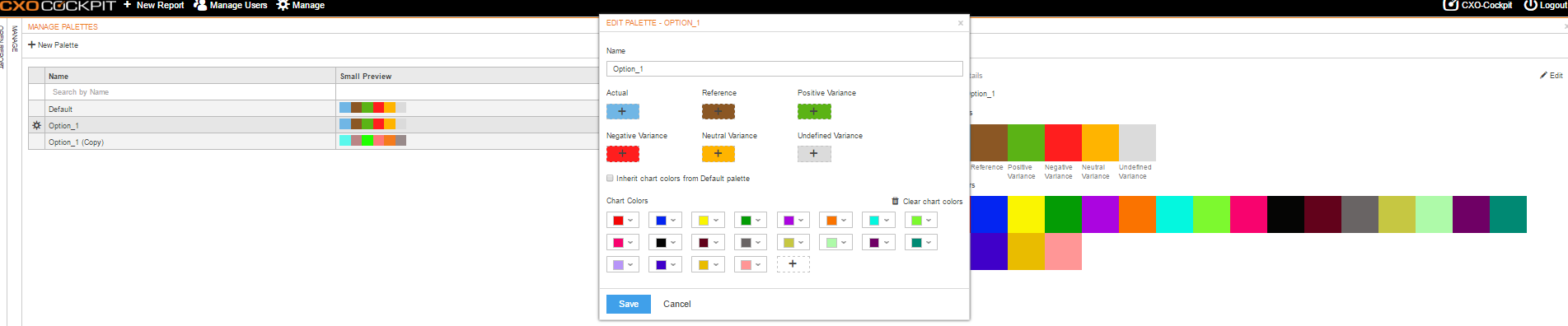
Task: Open the Positive Variance color plus button
Action: [813, 111]
